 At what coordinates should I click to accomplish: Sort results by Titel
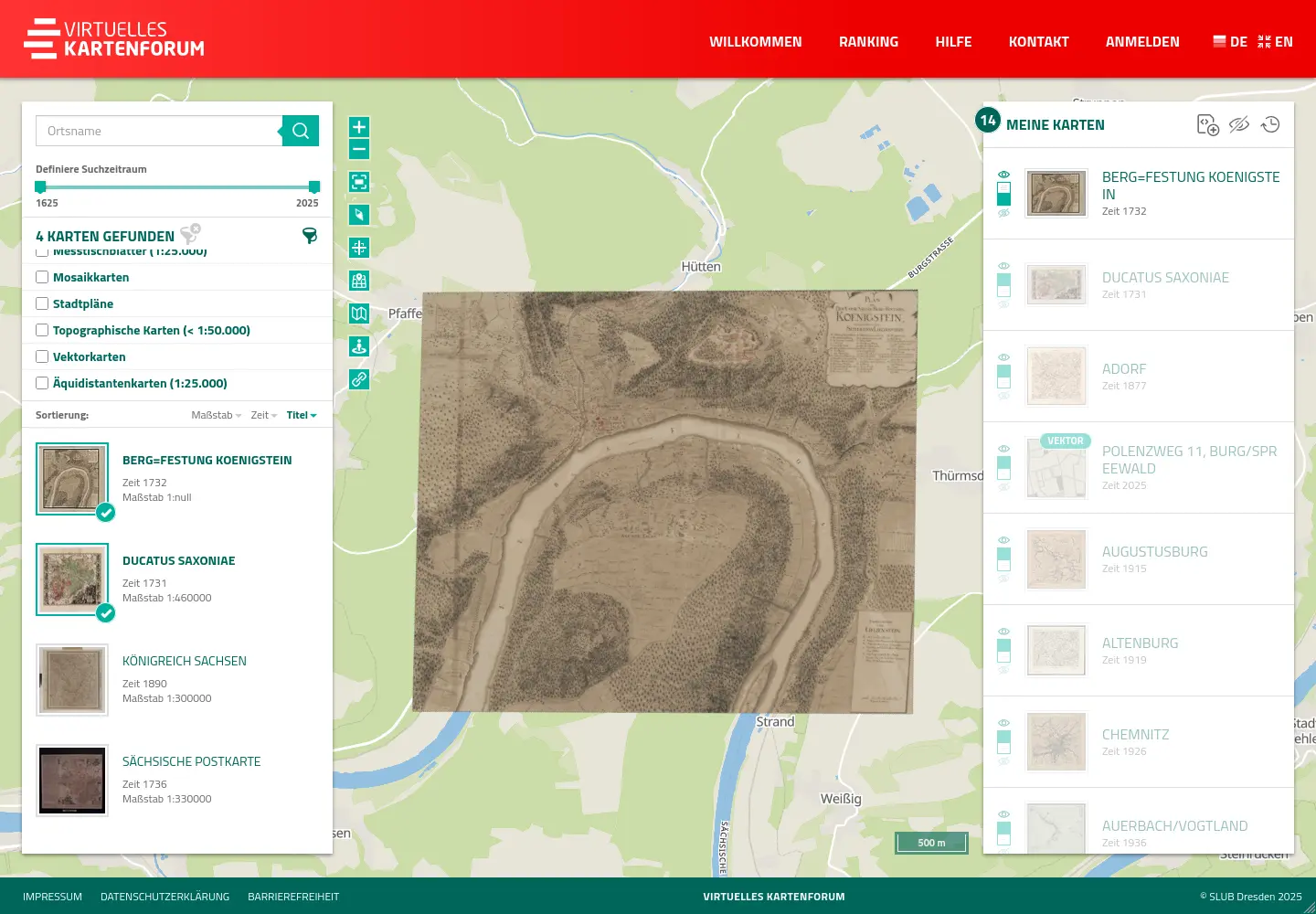click(x=302, y=415)
